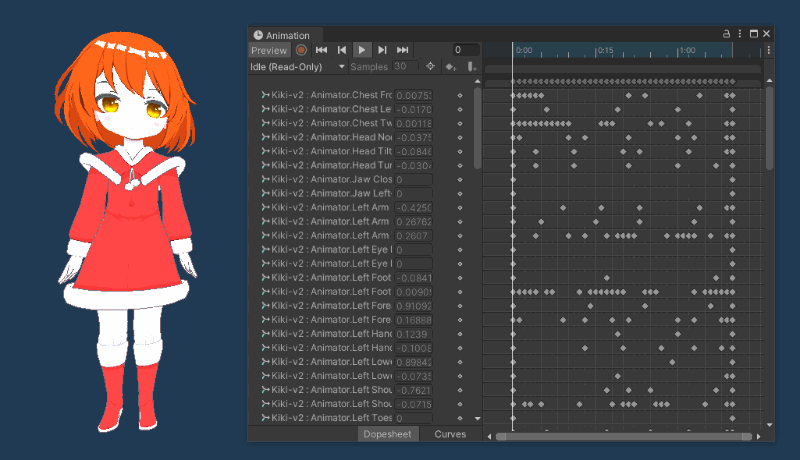Select the Animator.Jaw Clos property row

361,180
